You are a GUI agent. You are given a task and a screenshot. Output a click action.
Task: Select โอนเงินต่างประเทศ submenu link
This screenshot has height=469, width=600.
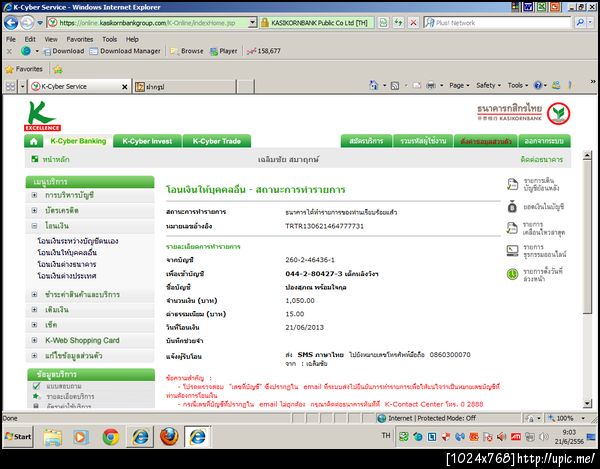tap(67, 276)
